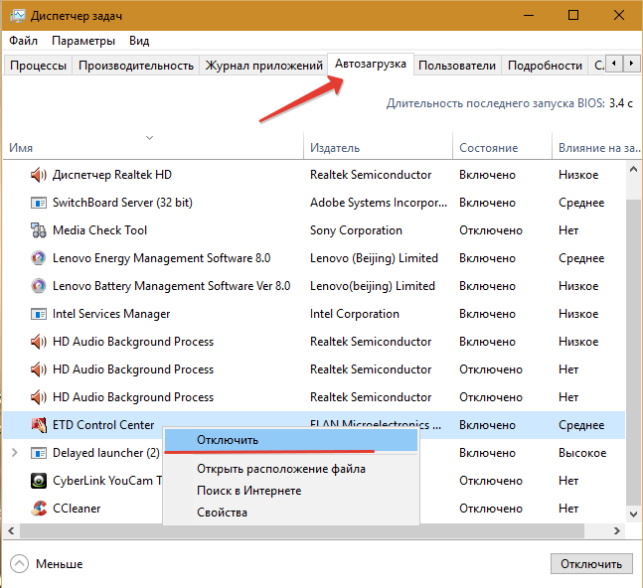
Task: Click the SwitchBoard Server row icon
Action: tap(39, 203)
